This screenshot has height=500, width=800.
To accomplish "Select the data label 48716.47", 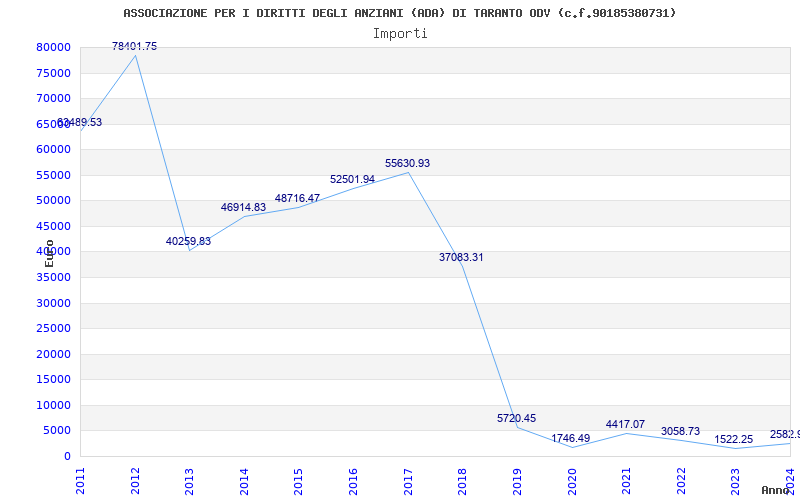I will tap(297, 198).
